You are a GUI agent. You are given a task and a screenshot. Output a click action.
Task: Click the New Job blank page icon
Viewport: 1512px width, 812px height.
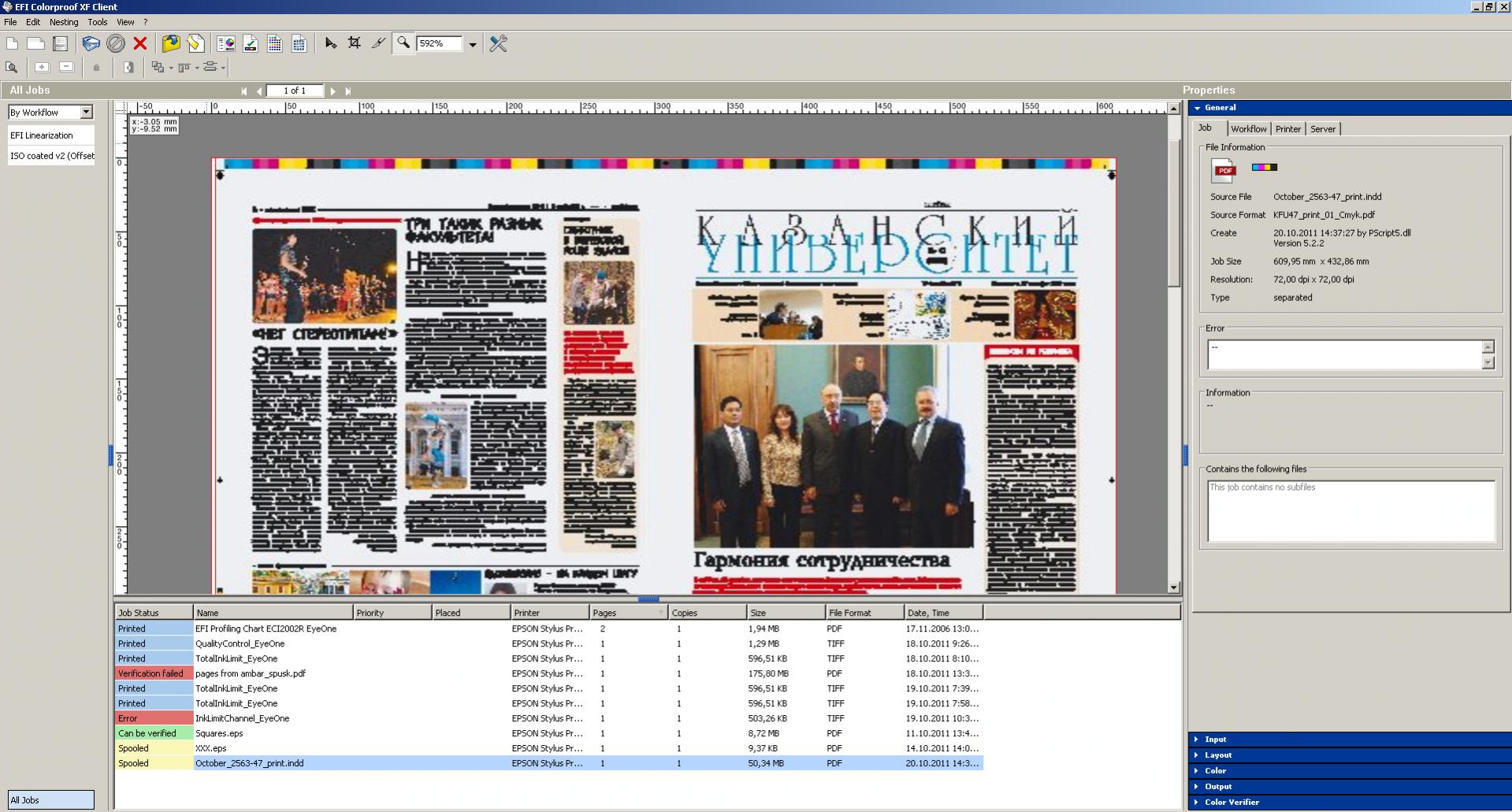[13, 43]
